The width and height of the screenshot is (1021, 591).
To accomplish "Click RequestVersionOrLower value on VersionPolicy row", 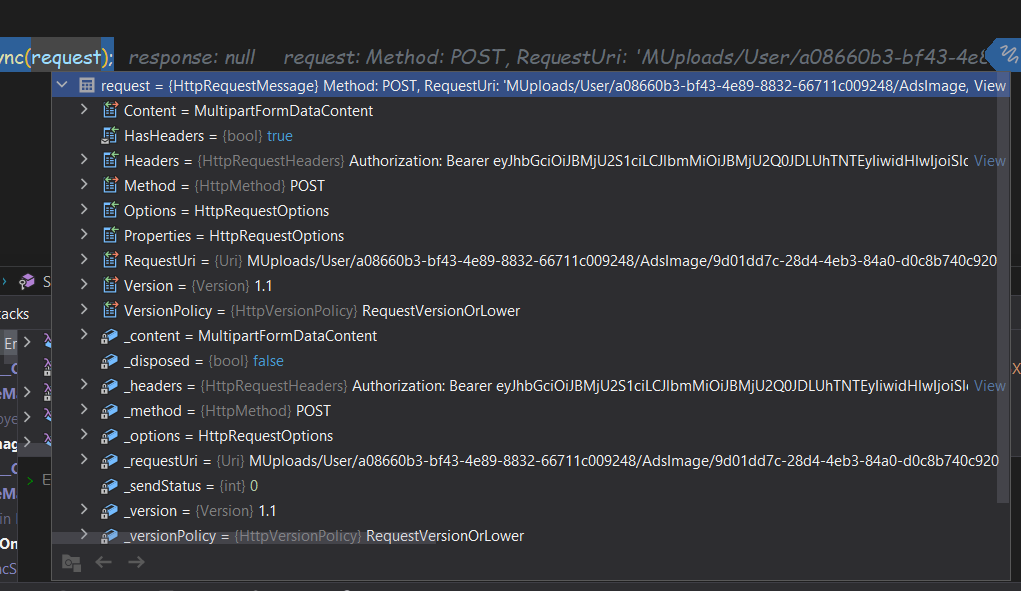I will click(441, 310).
